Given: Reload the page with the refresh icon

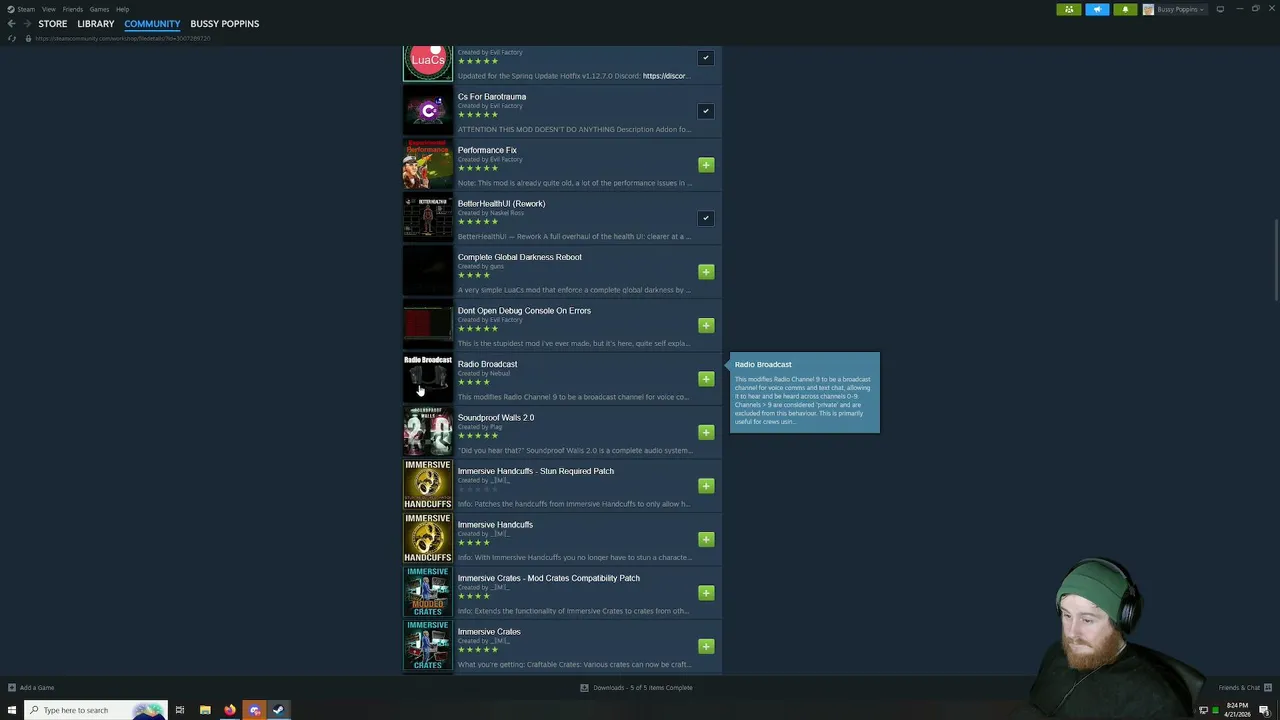Looking at the screenshot, I should pyautogui.click(x=12, y=38).
